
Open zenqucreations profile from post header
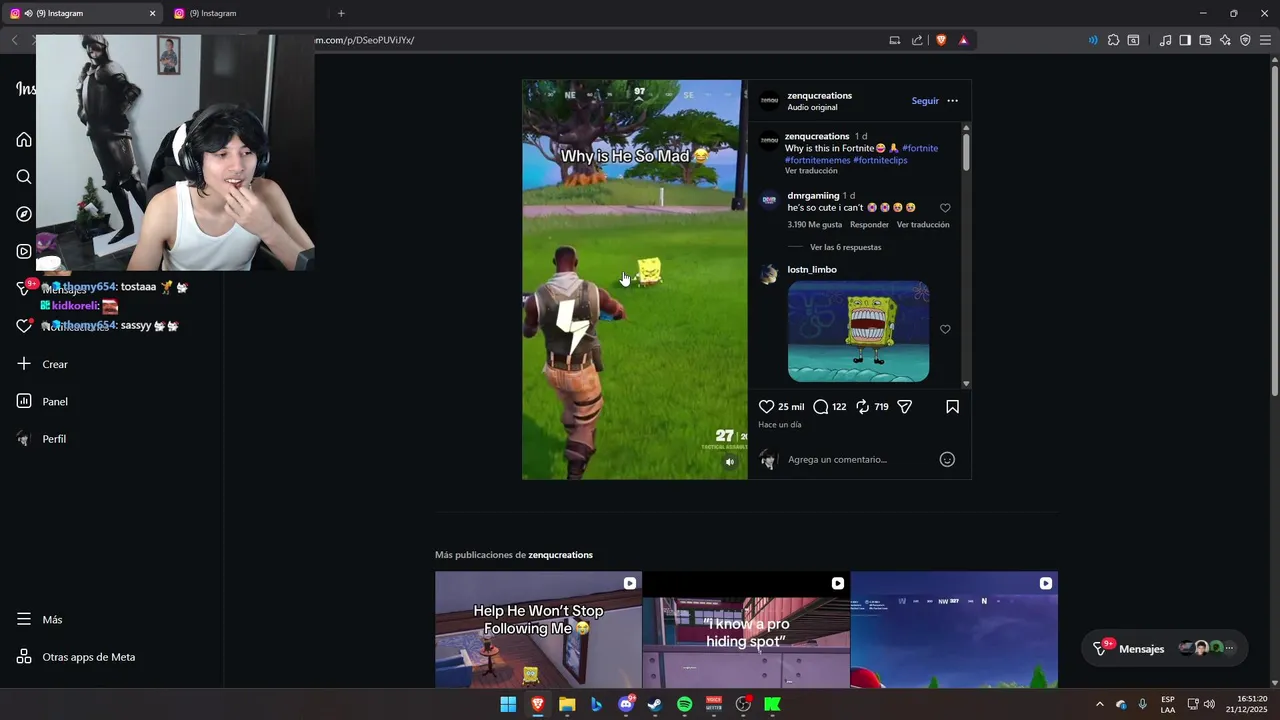pos(819,96)
